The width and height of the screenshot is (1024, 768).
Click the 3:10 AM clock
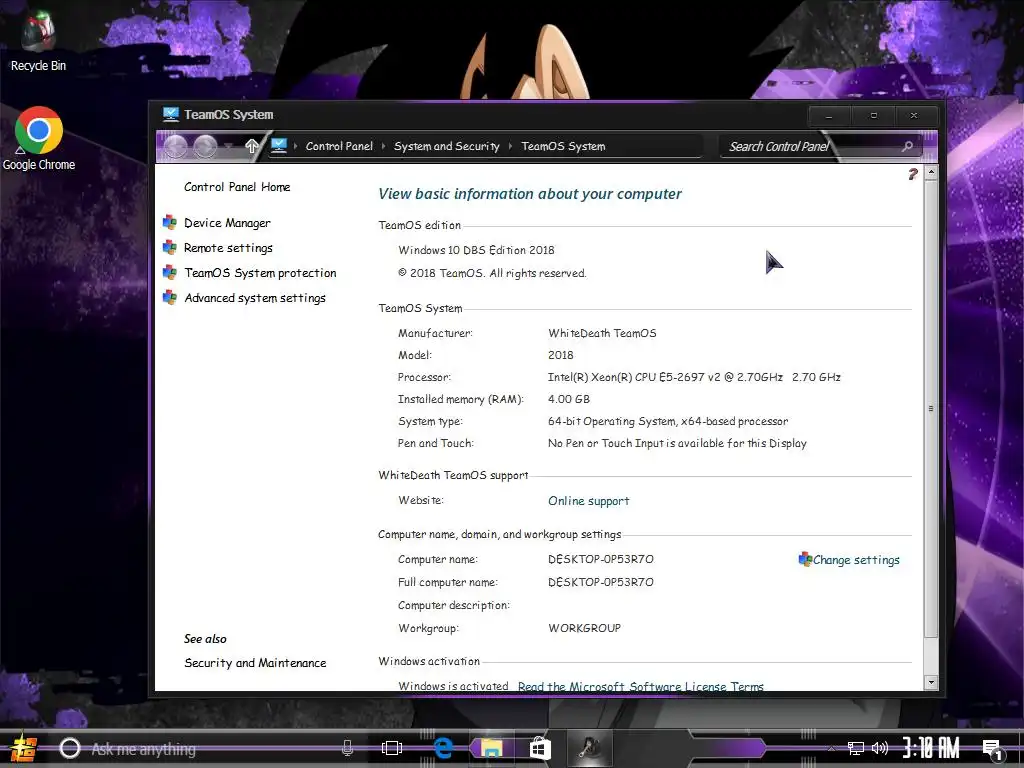tap(931, 748)
